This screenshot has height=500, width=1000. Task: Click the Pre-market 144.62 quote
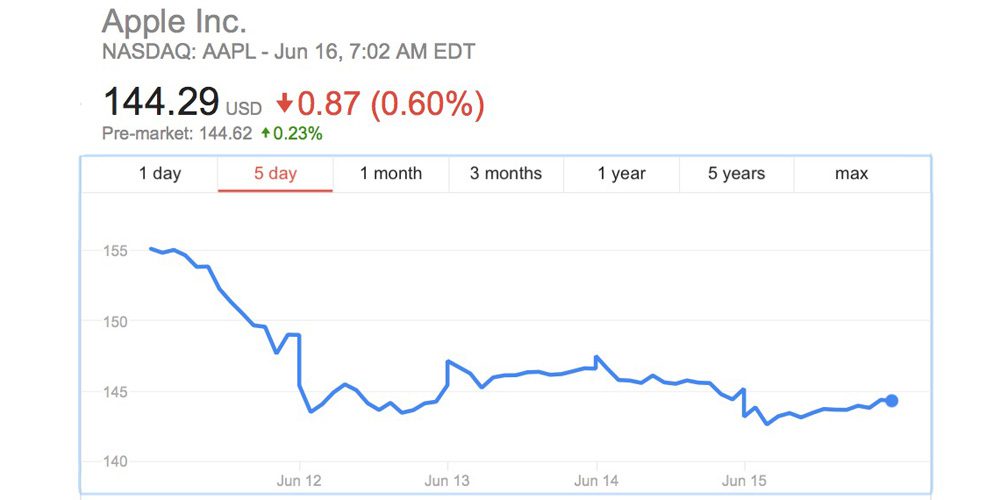pyautogui.click(x=177, y=133)
